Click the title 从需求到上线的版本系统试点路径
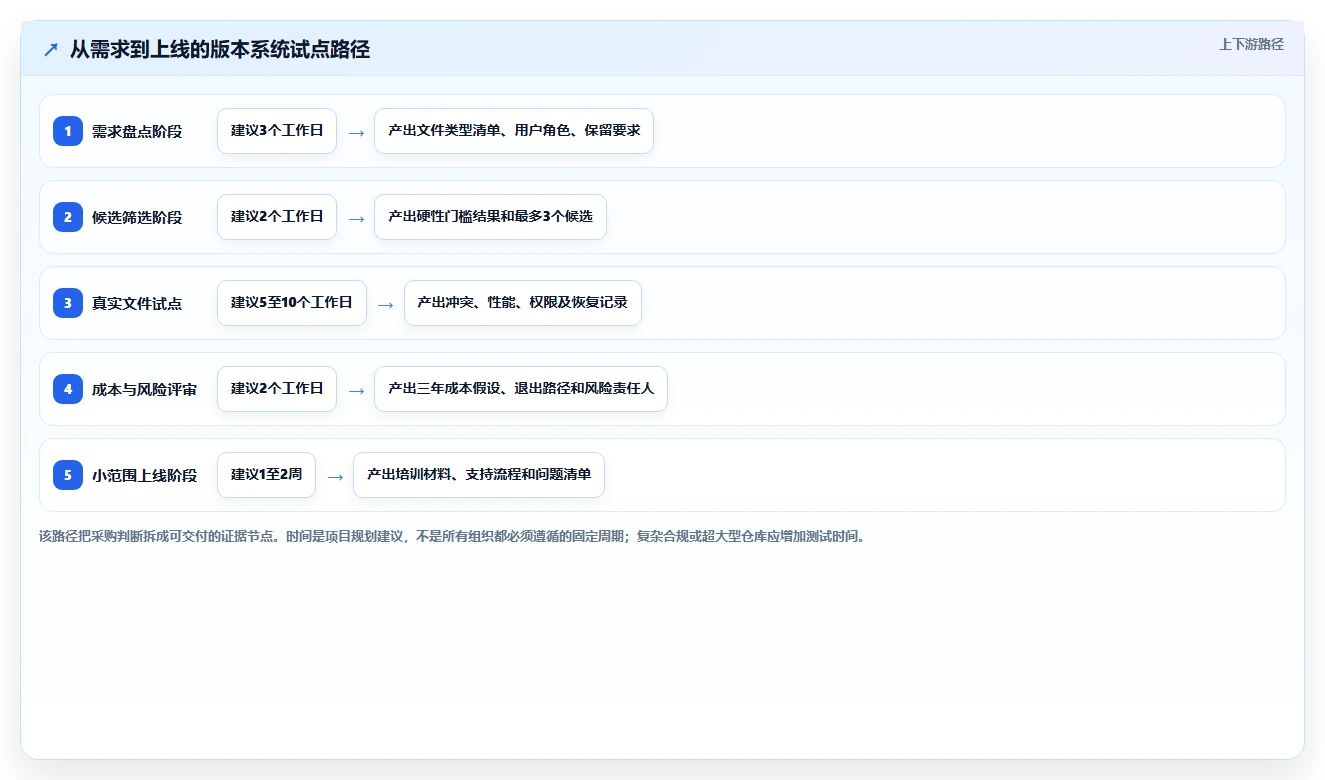Image resolution: width=1325 pixels, height=780 pixels. coord(220,49)
